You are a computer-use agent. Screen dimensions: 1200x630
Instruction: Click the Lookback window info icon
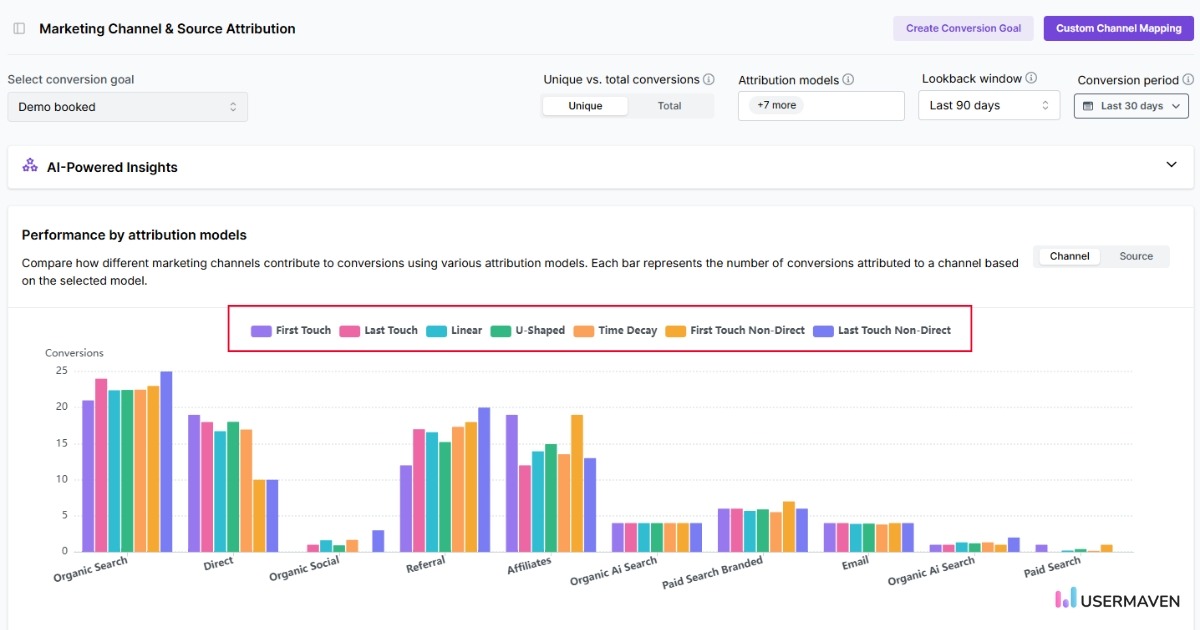click(x=1031, y=77)
